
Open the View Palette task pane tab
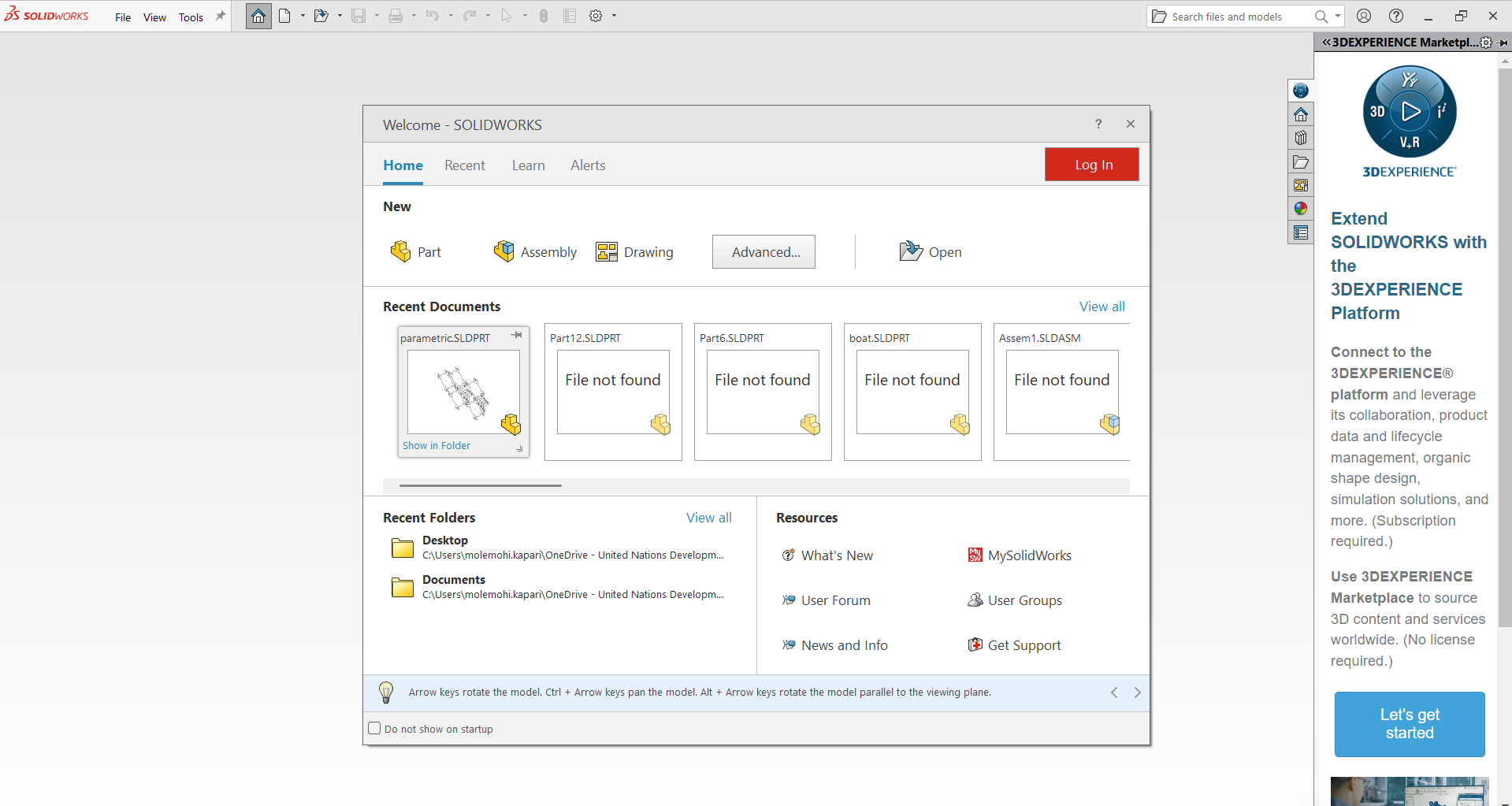tap(1301, 186)
